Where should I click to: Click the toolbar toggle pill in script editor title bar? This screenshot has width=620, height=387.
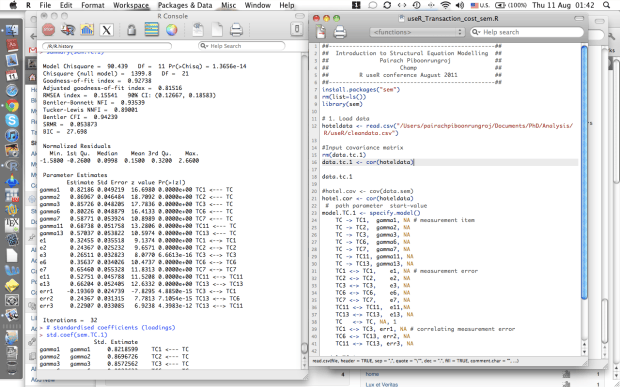point(579,18)
